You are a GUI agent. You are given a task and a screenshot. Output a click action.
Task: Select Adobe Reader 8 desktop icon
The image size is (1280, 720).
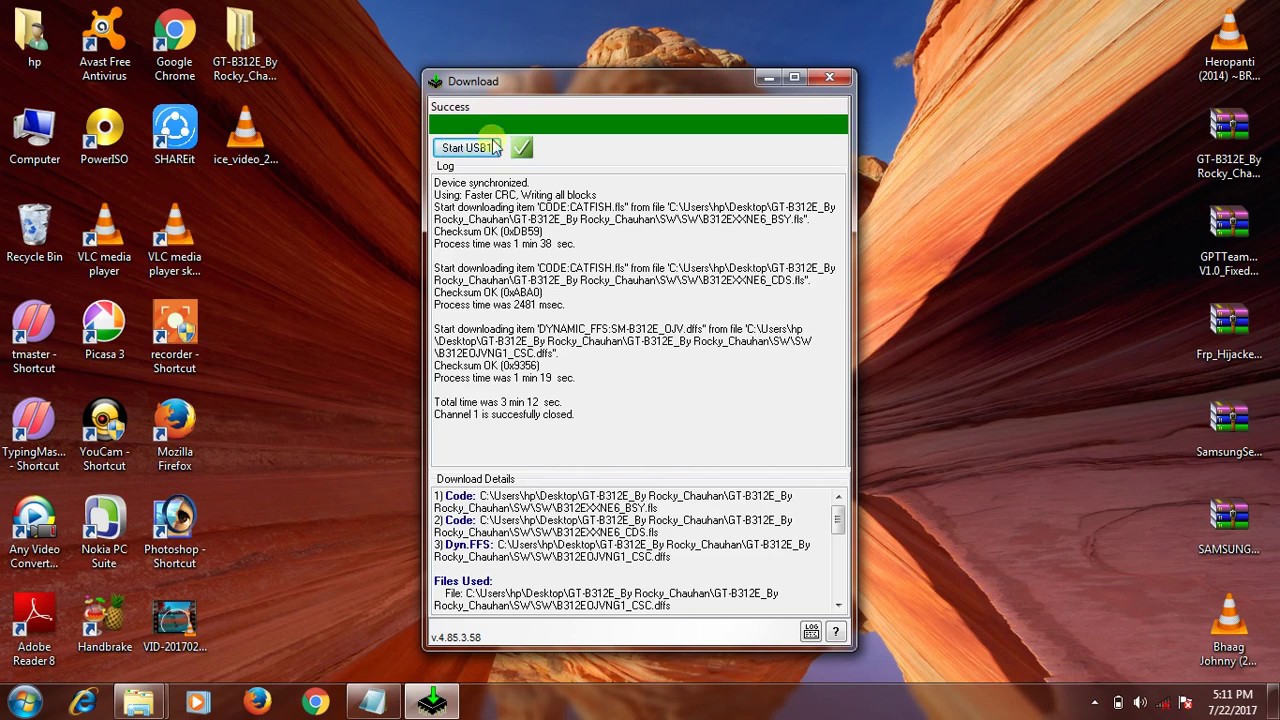(34, 630)
